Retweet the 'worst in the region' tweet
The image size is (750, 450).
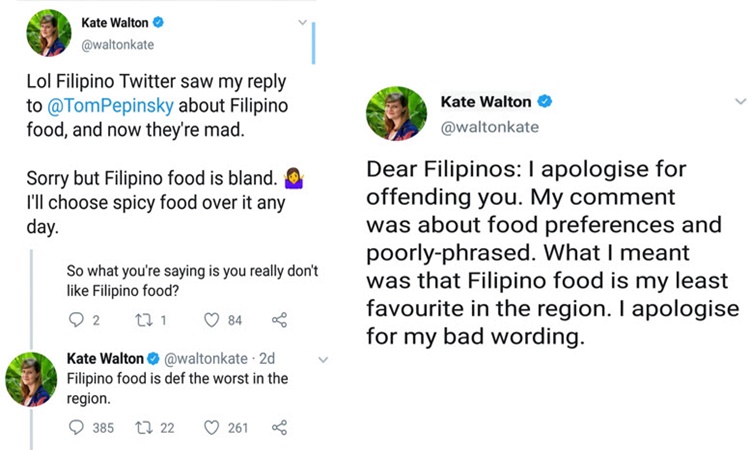[142, 427]
